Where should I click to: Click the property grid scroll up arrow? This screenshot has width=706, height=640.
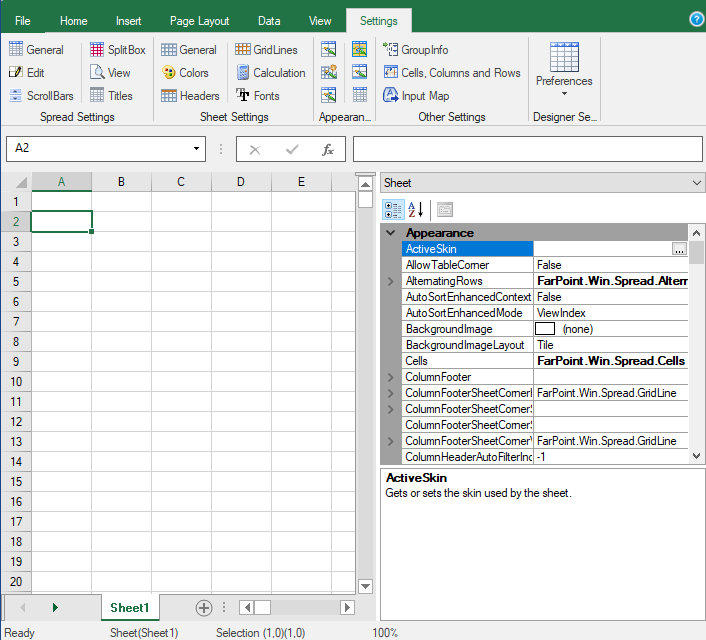pyautogui.click(x=697, y=233)
